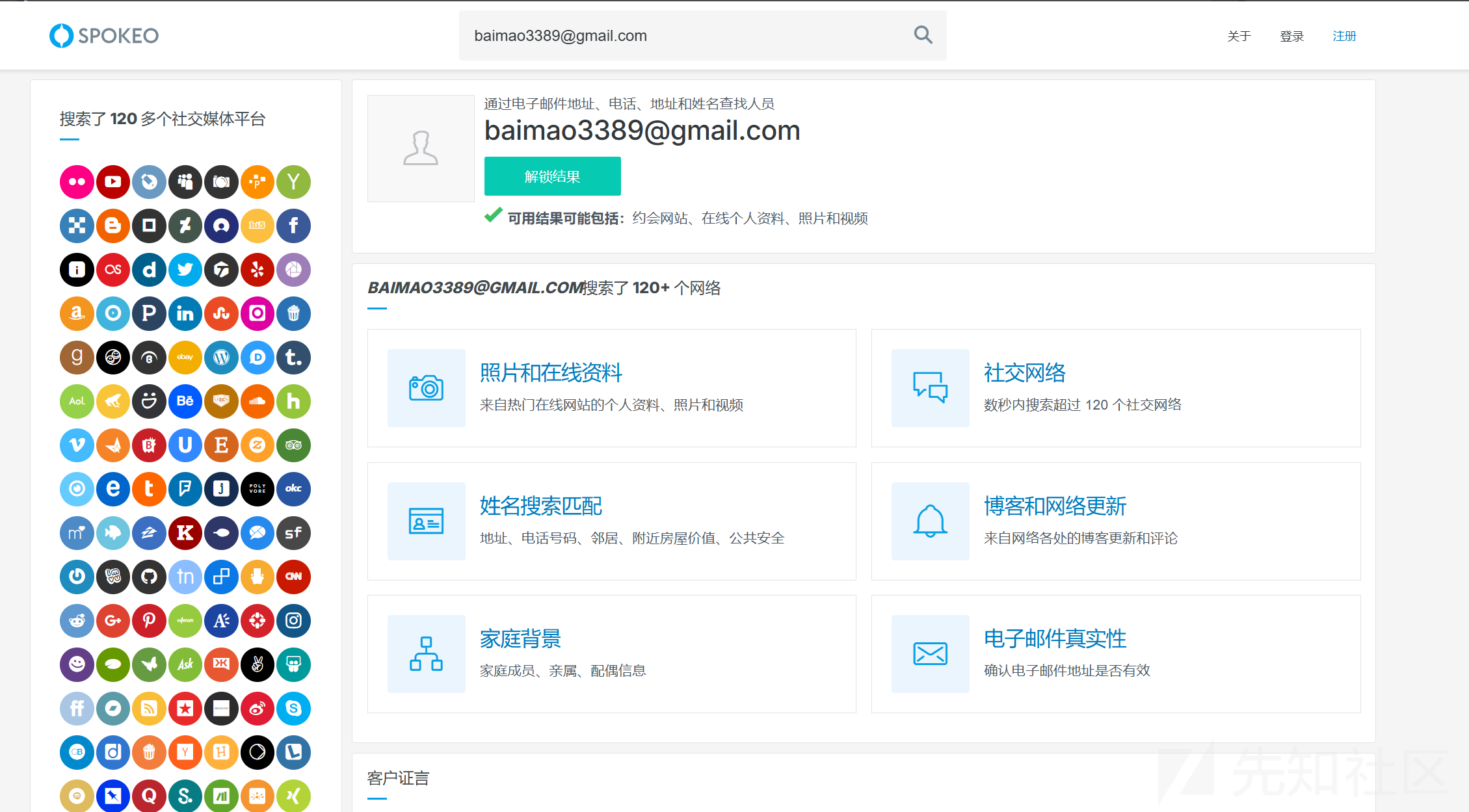Image resolution: width=1469 pixels, height=812 pixels.
Task: Select the Myspace people icon
Action: coord(185,182)
